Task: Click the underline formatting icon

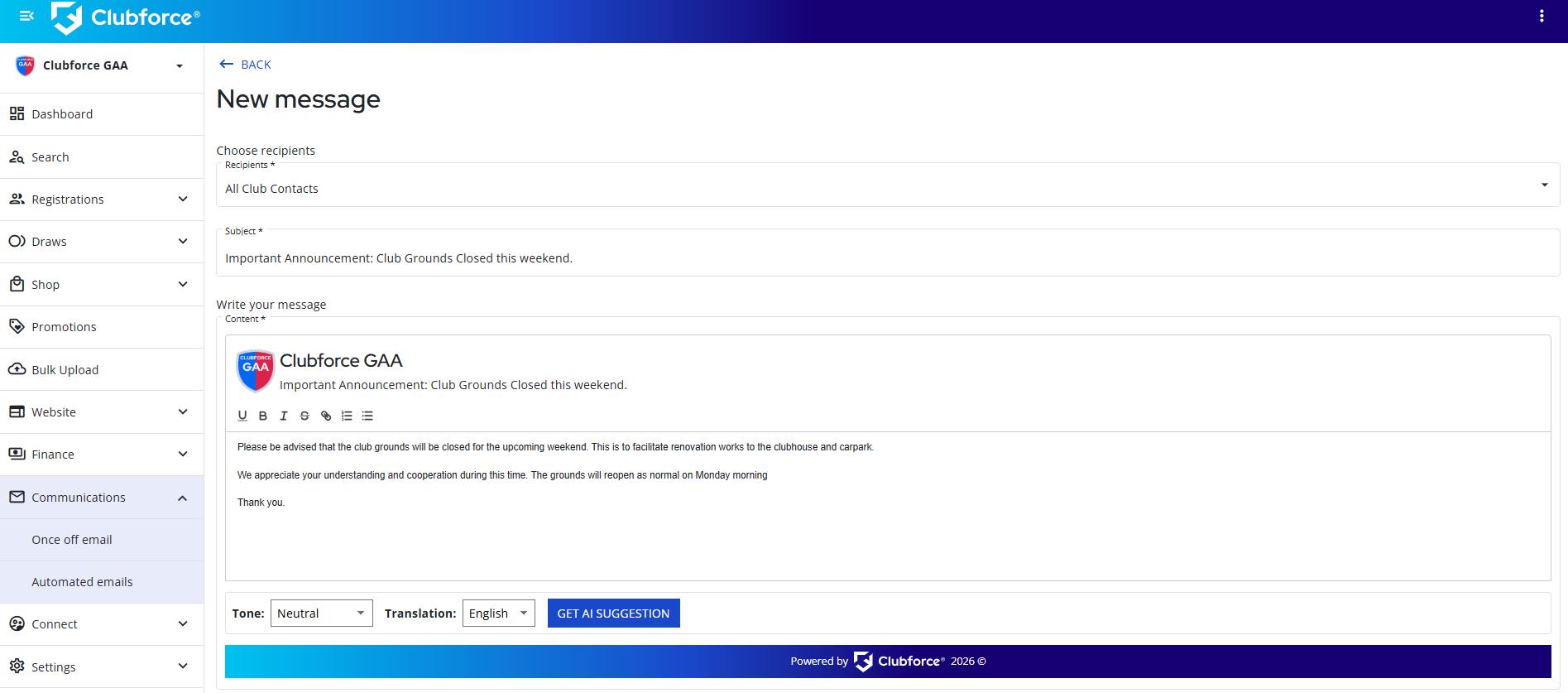Action: (242, 416)
